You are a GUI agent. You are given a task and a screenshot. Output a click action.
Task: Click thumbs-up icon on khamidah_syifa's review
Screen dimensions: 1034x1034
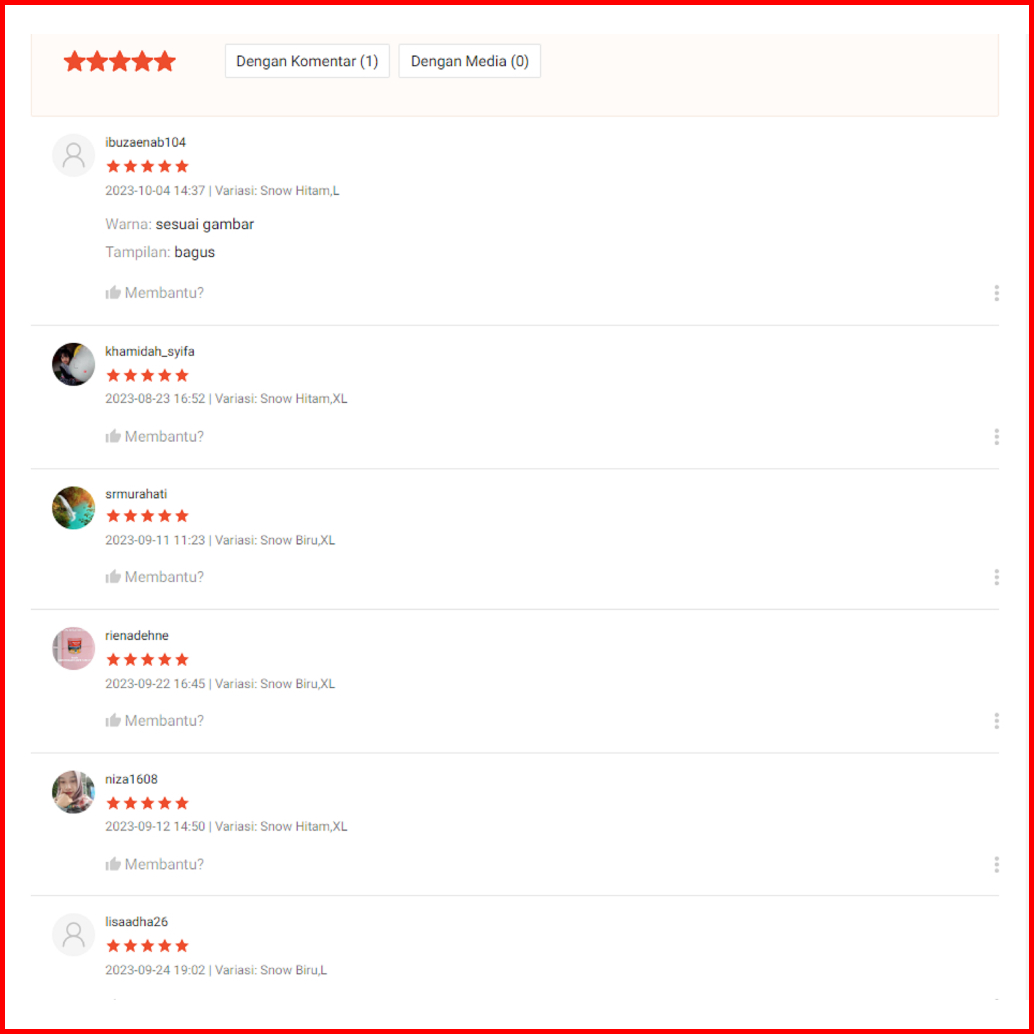coord(113,436)
